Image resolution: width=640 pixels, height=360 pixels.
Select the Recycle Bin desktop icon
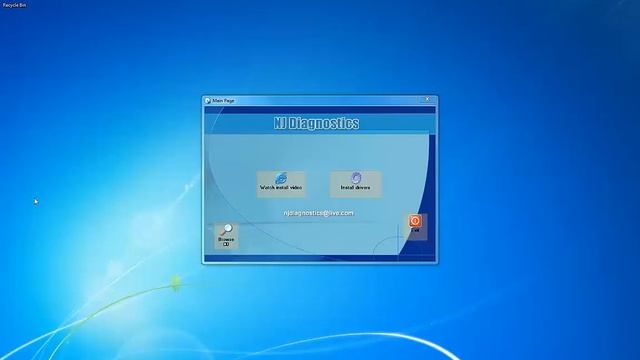(14, 5)
